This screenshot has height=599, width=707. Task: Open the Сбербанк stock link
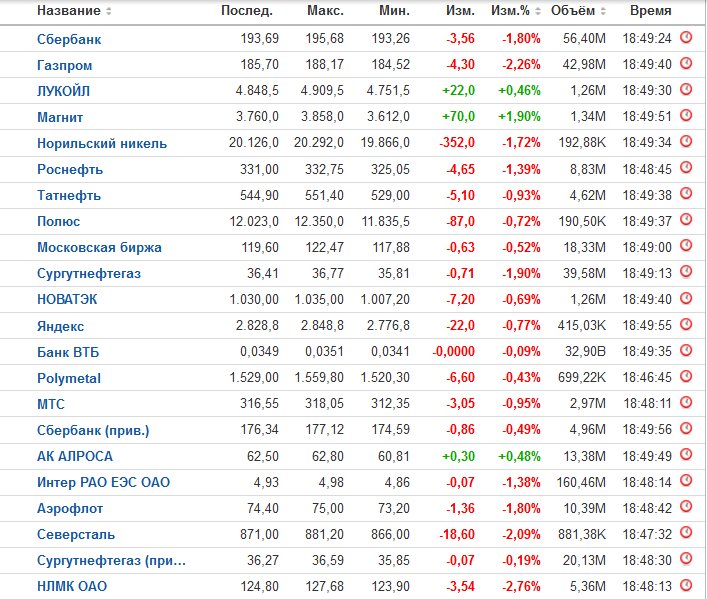pos(69,39)
